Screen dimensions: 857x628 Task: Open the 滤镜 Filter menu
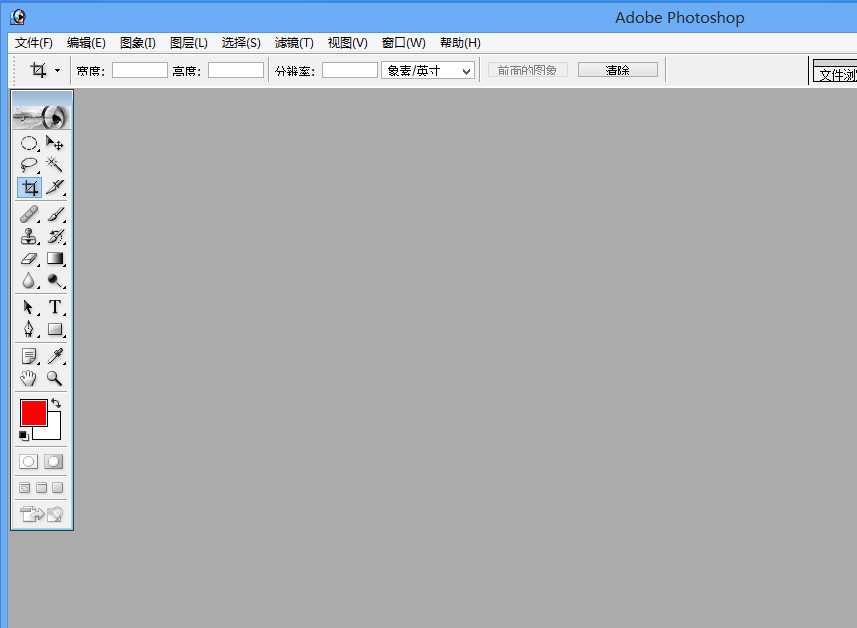coord(293,42)
